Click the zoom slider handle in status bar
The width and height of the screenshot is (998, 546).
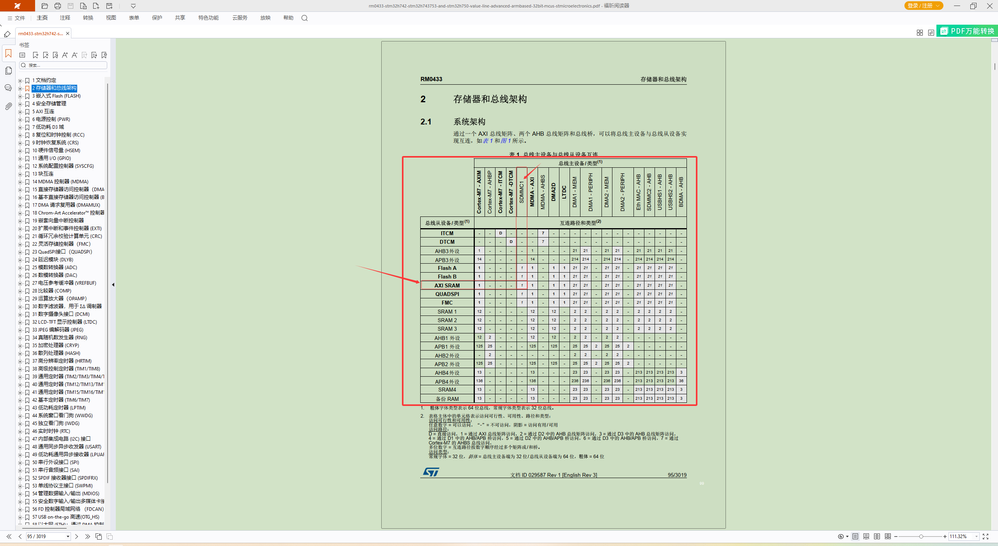tap(921, 536)
